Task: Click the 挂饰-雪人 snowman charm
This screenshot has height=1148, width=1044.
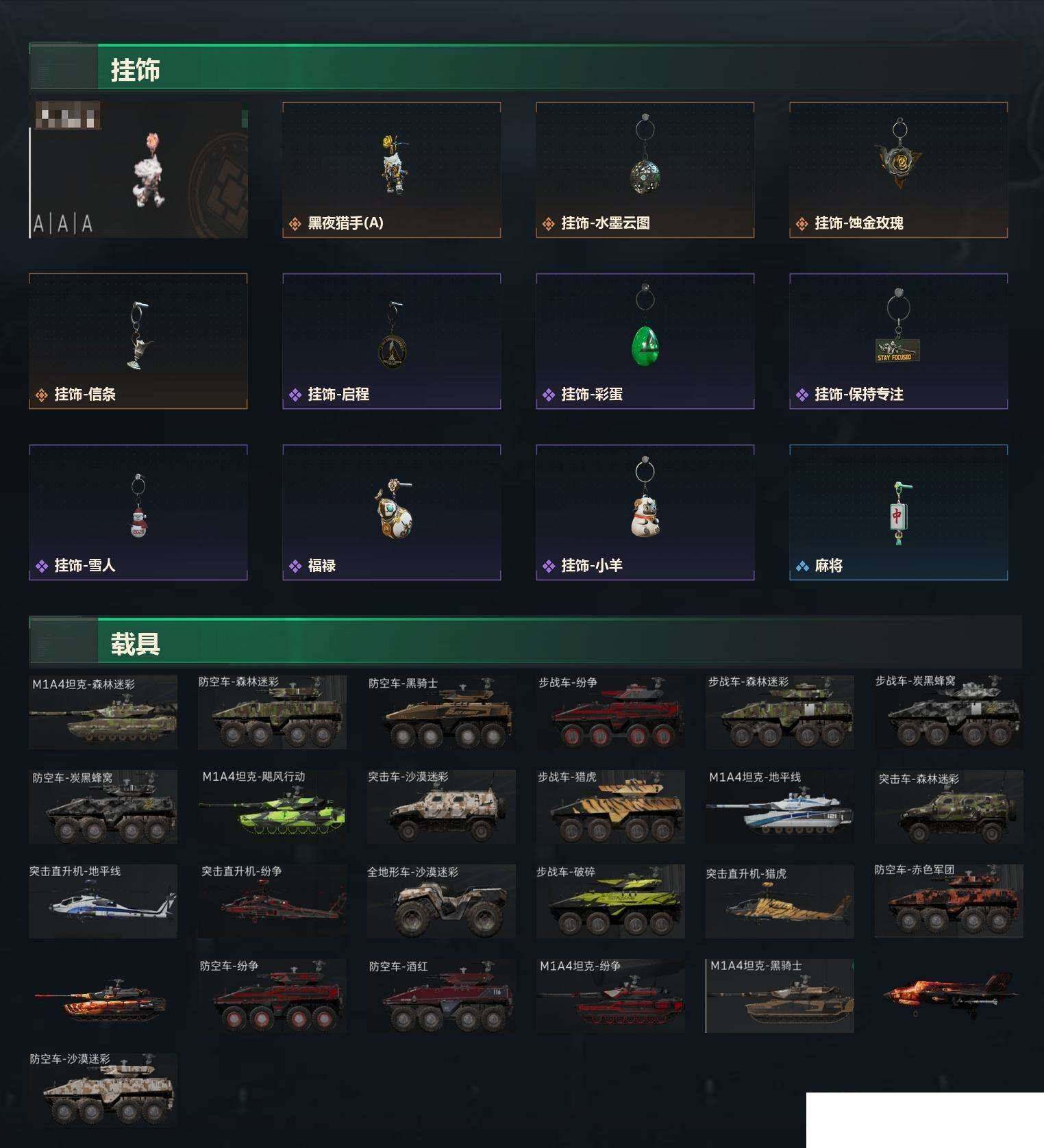Action: [x=138, y=512]
